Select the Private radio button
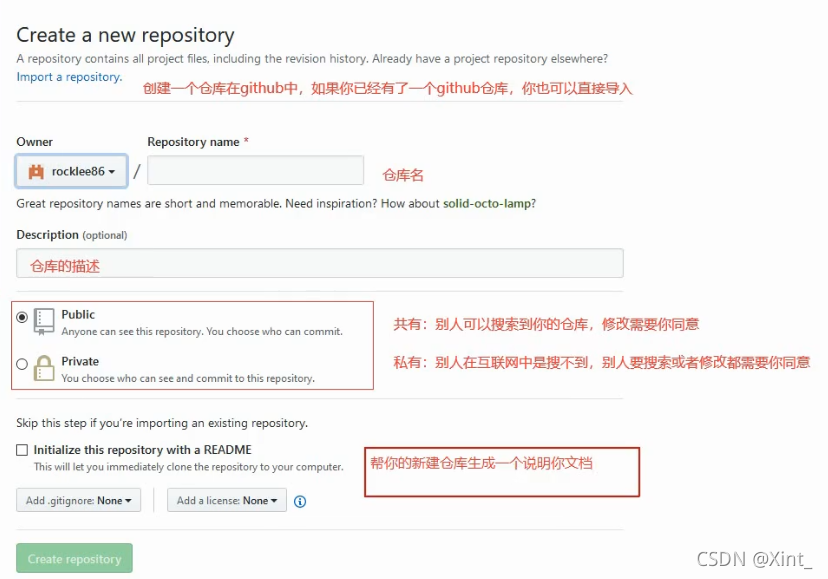 point(22,364)
